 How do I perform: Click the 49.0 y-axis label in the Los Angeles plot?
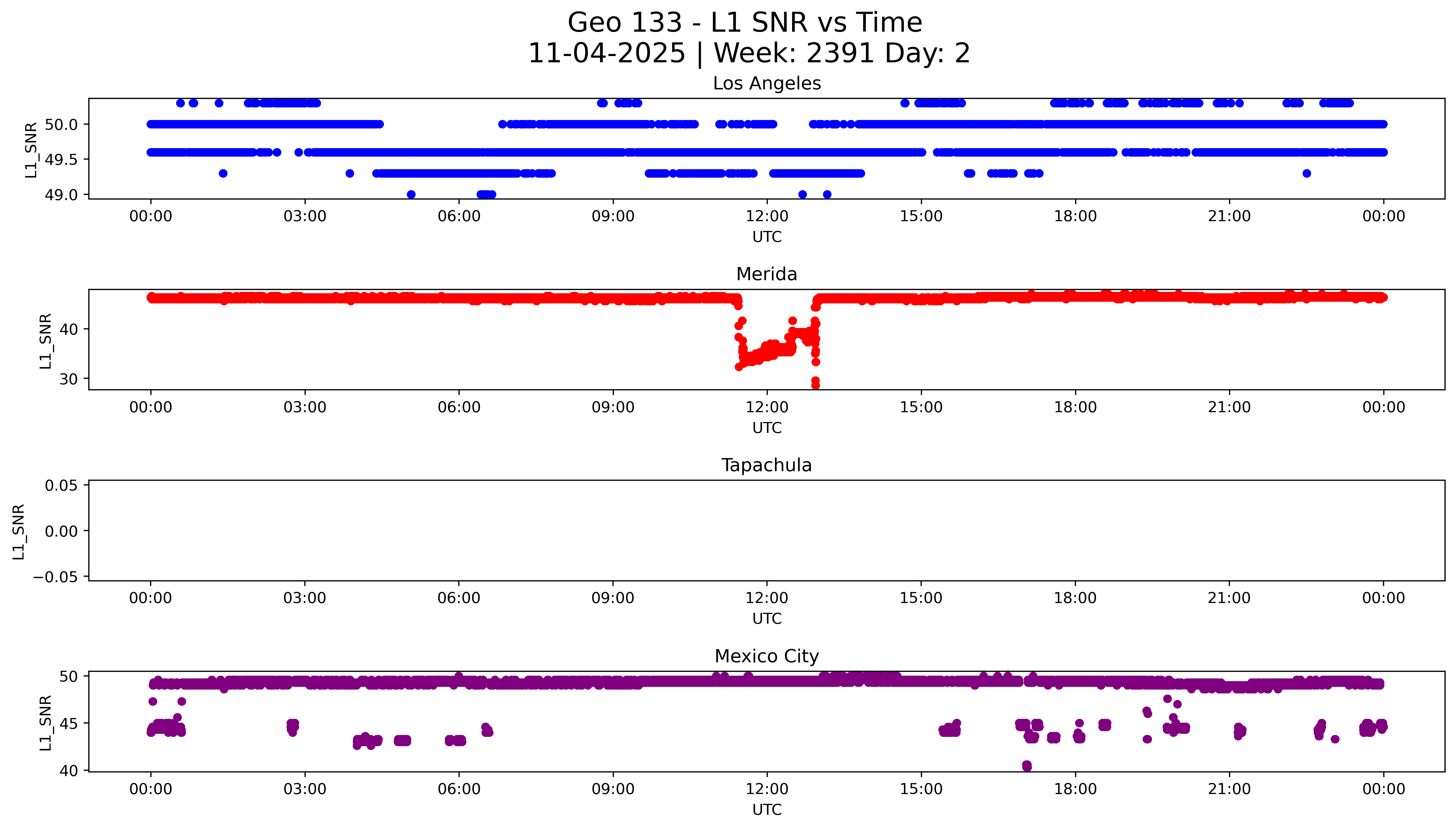(x=61, y=195)
